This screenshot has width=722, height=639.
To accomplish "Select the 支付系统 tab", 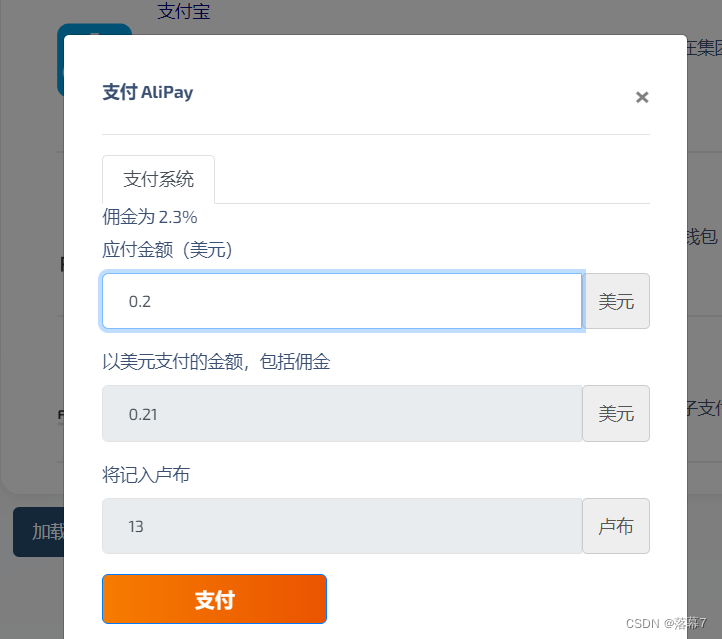I will 158,180.
